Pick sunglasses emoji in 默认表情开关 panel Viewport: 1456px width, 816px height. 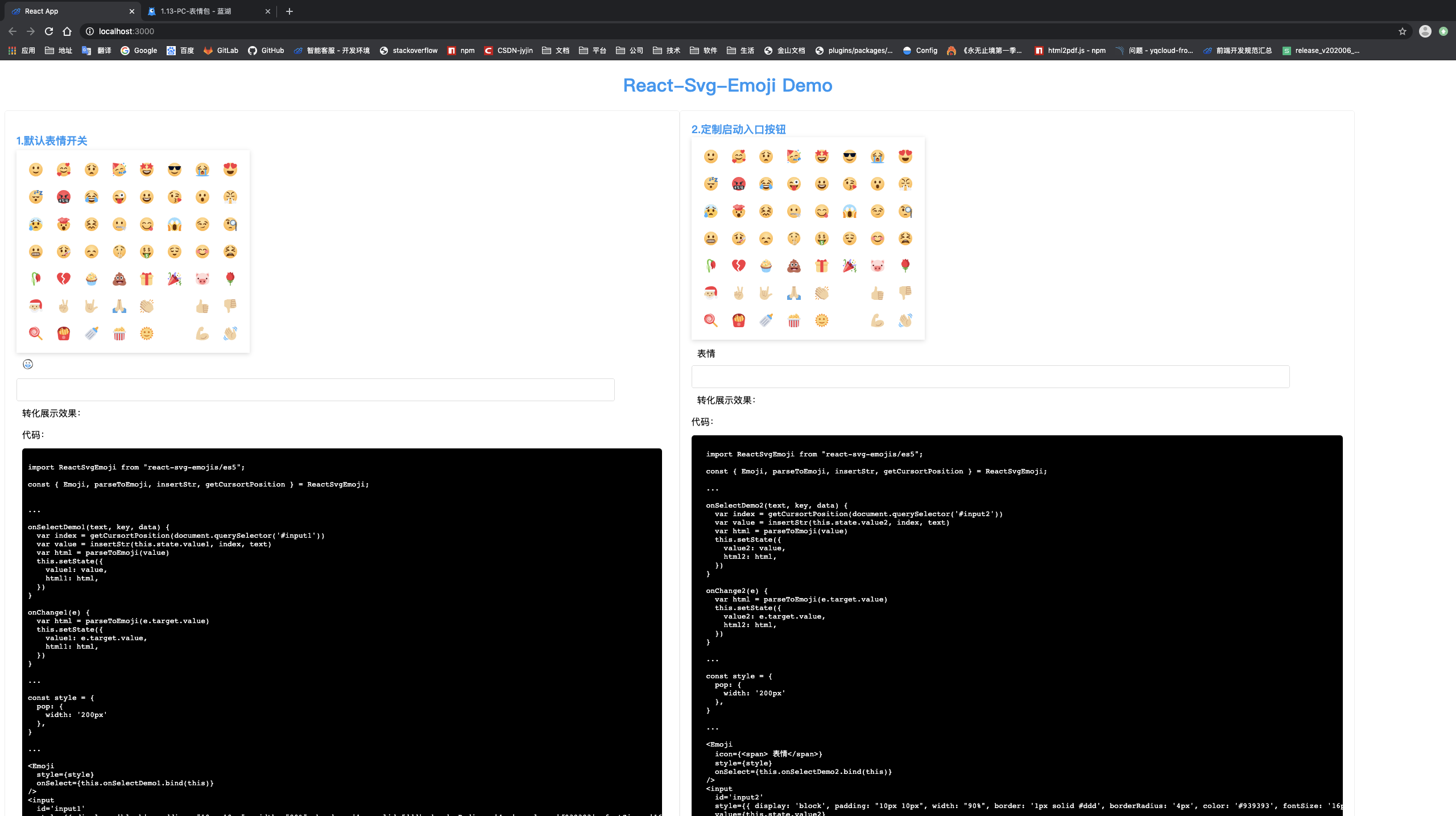(175, 170)
